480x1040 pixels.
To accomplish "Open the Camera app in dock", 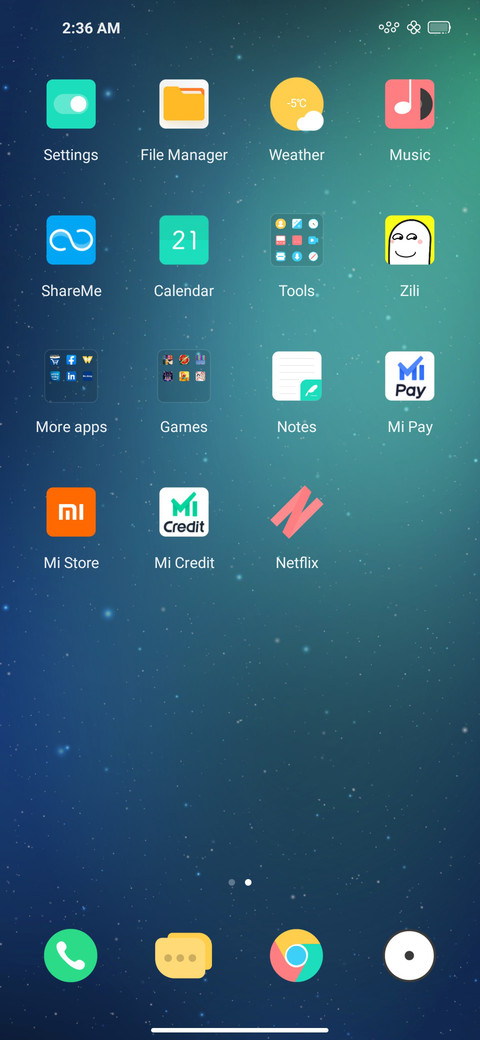I will pyautogui.click(x=410, y=956).
